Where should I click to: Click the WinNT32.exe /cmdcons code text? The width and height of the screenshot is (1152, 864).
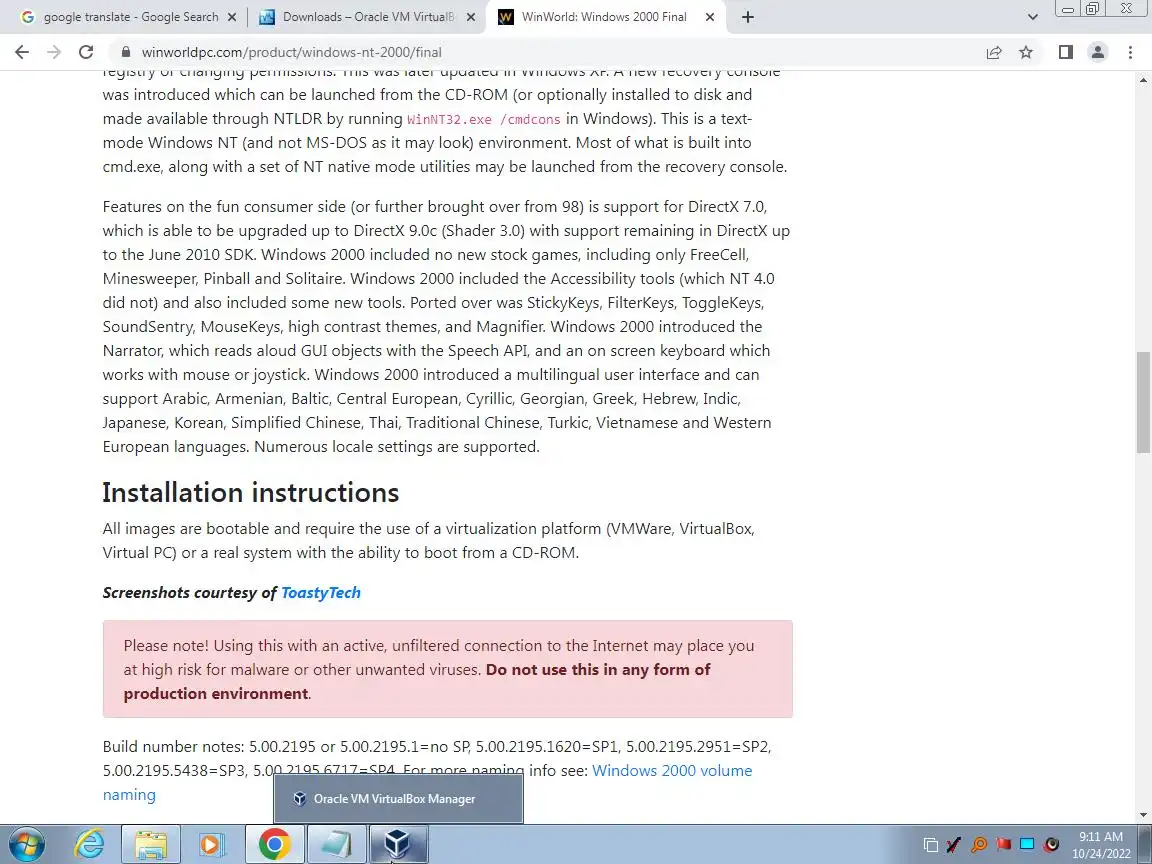483,119
